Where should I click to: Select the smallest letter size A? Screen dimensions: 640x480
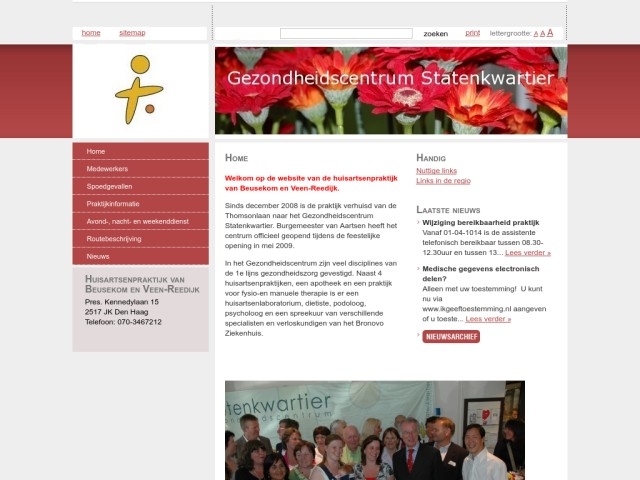[536, 34]
